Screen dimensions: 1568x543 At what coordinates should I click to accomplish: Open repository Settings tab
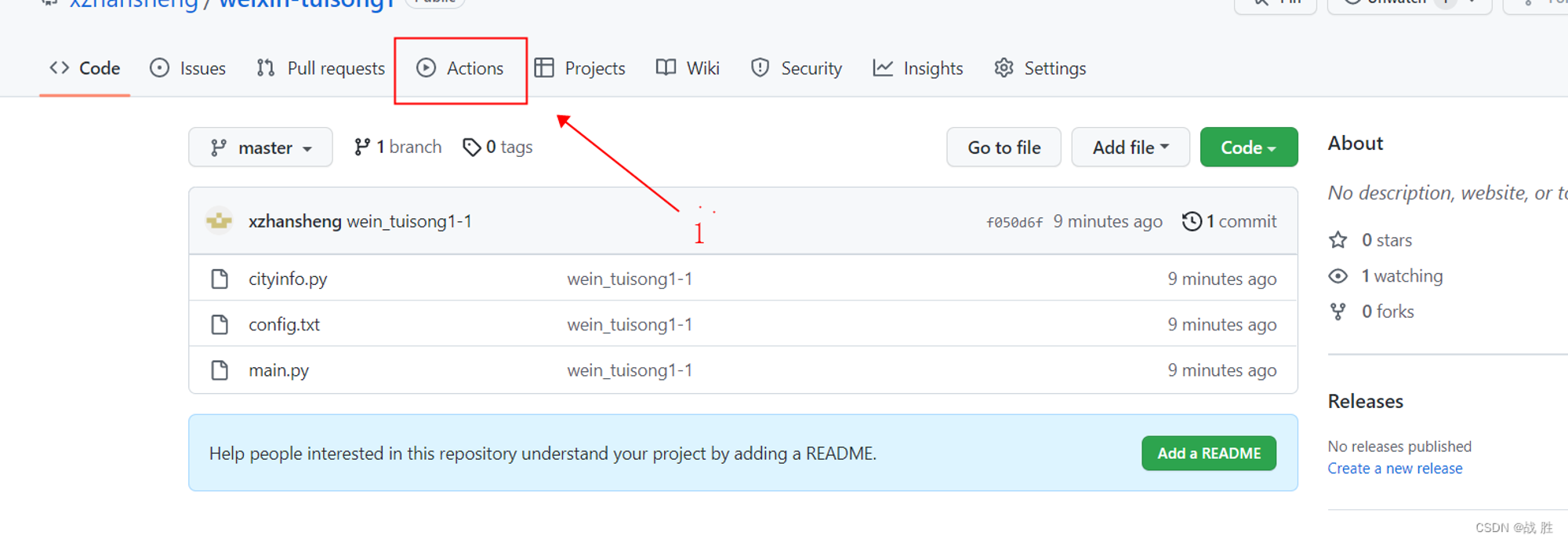(1040, 68)
